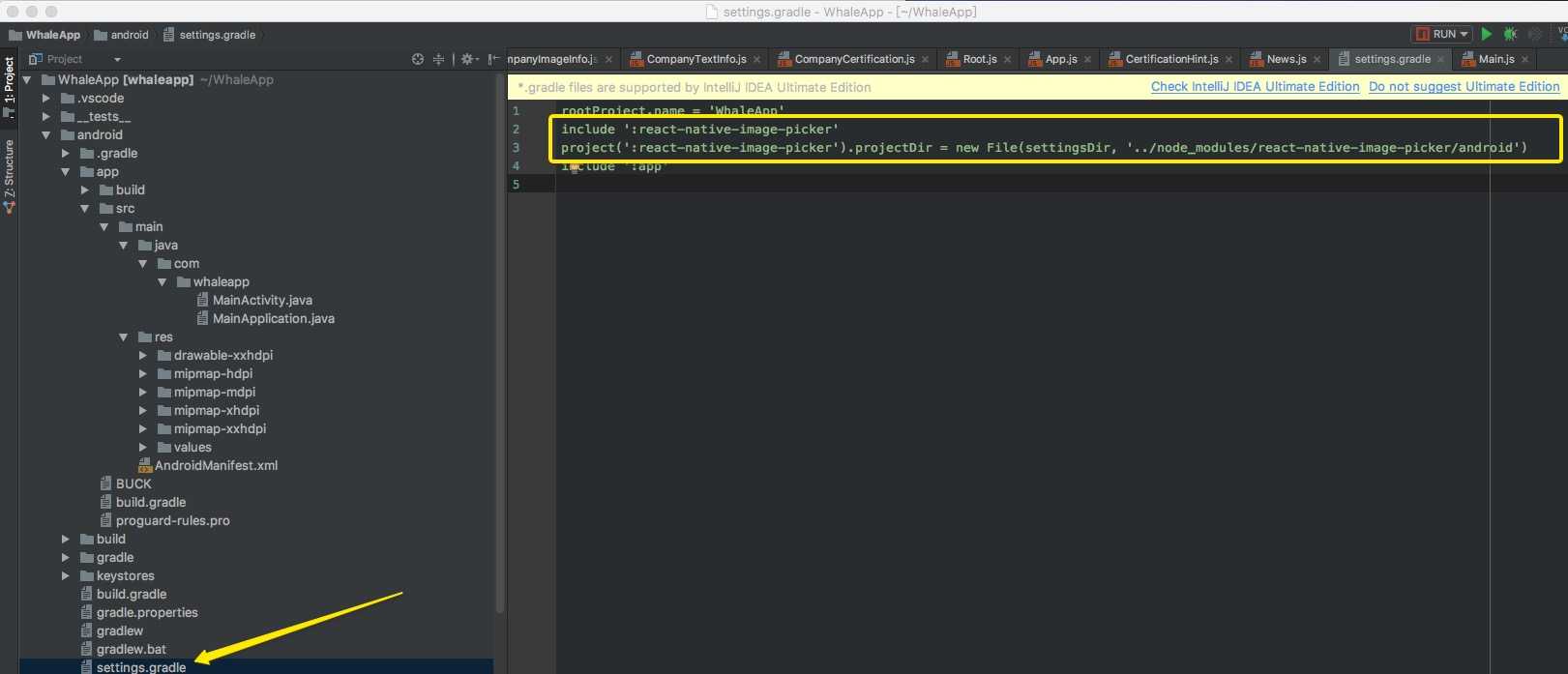
Task: Open MainActivity.java file
Action: 253,301
